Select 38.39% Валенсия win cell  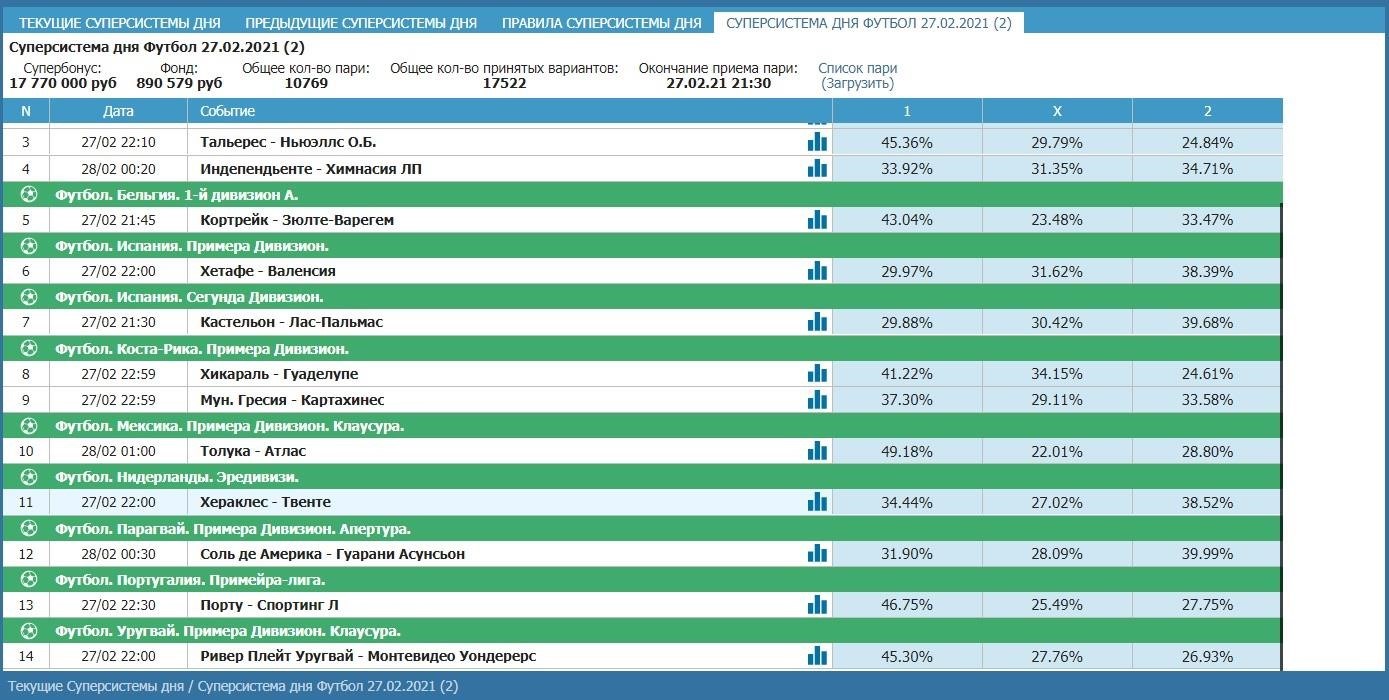1207,271
